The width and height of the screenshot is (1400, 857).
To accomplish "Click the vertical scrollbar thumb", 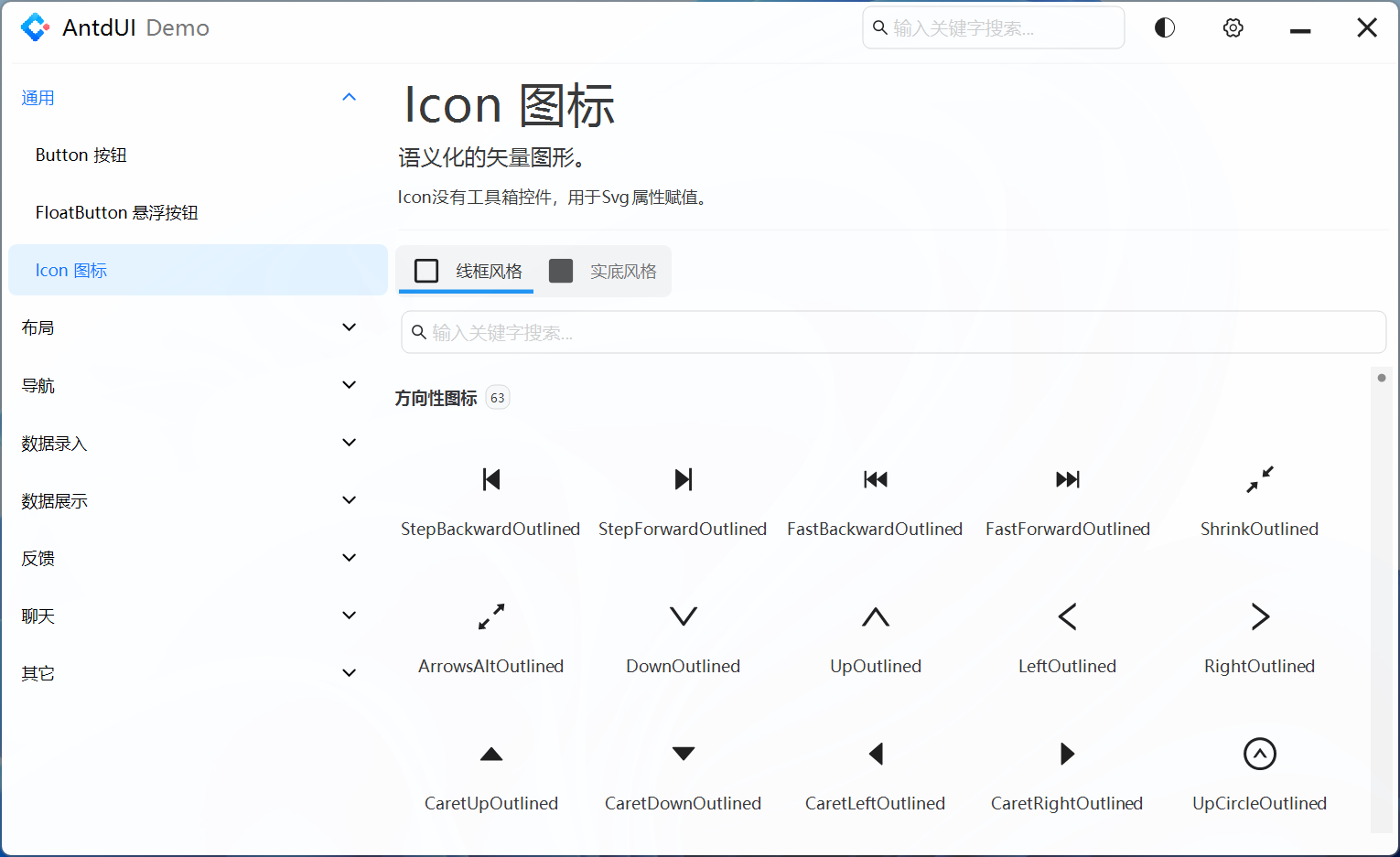I will (x=1381, y=378).
